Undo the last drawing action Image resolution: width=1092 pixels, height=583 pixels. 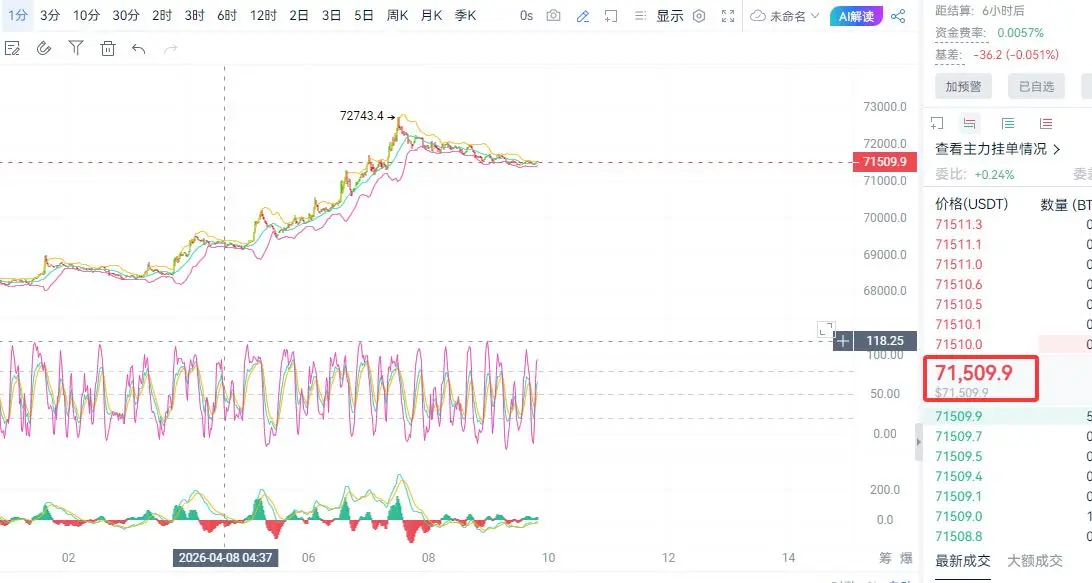(x=139, y=48)
